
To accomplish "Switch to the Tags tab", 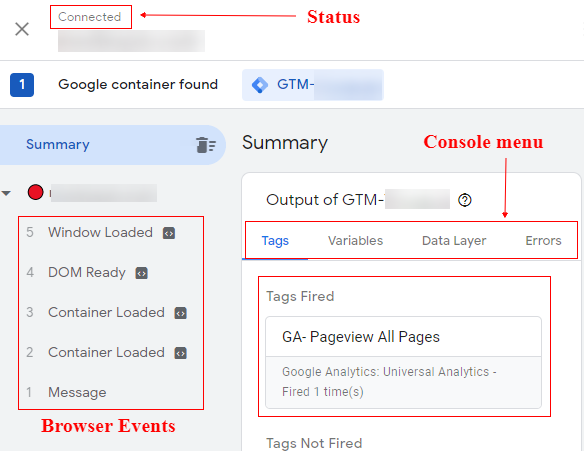I will [x=275, y=241].
